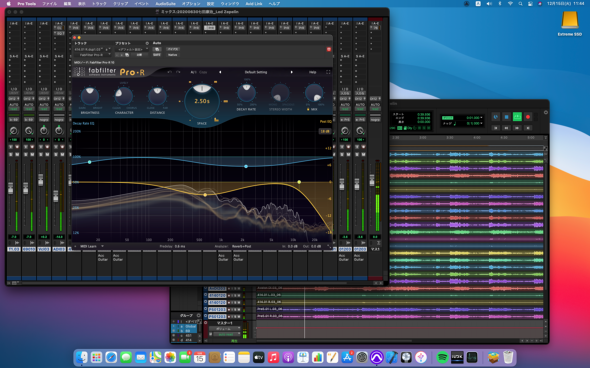The height and width of the screenshot is (368, 590).
Task: Open the MIDI Learn dropdown arrow
Action: [x=102, y=246]
